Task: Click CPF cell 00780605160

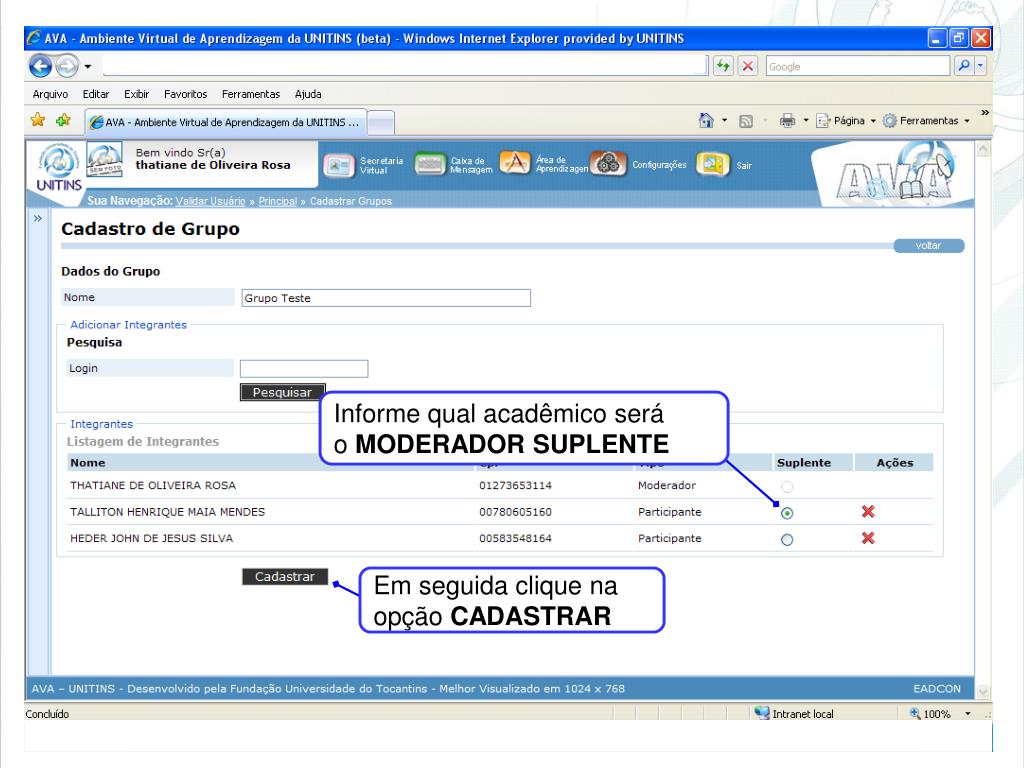Action: click(x=515, y=512)
